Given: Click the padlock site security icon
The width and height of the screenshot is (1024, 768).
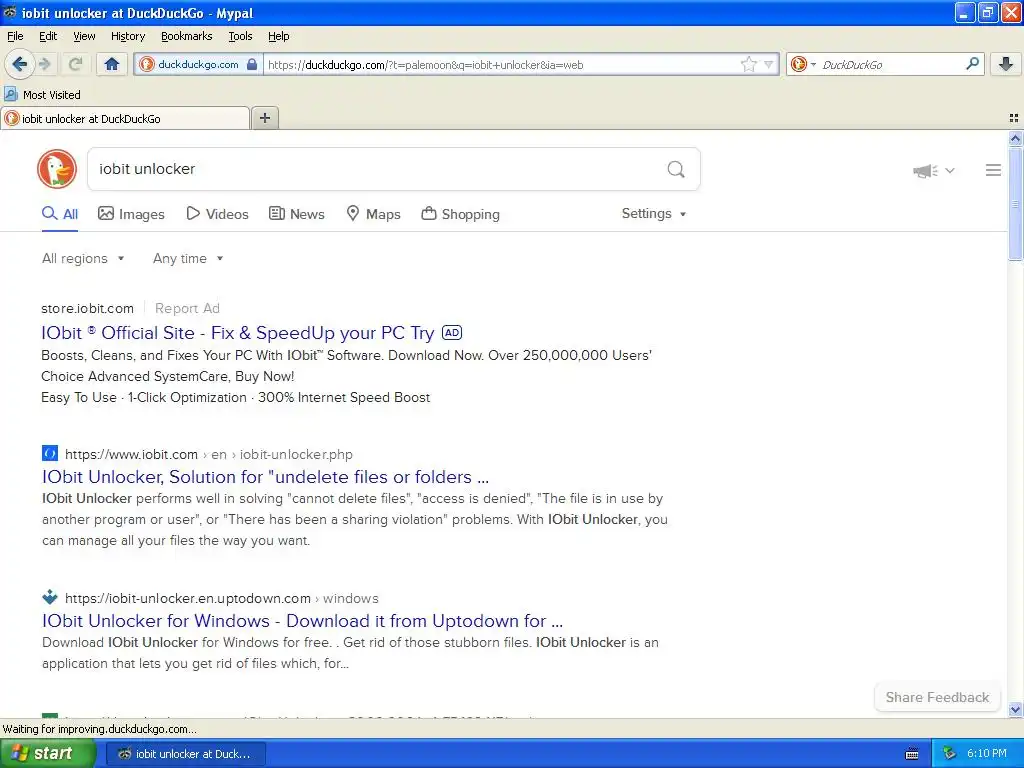Looking at the screenshot, I should [x=252, y=64].
